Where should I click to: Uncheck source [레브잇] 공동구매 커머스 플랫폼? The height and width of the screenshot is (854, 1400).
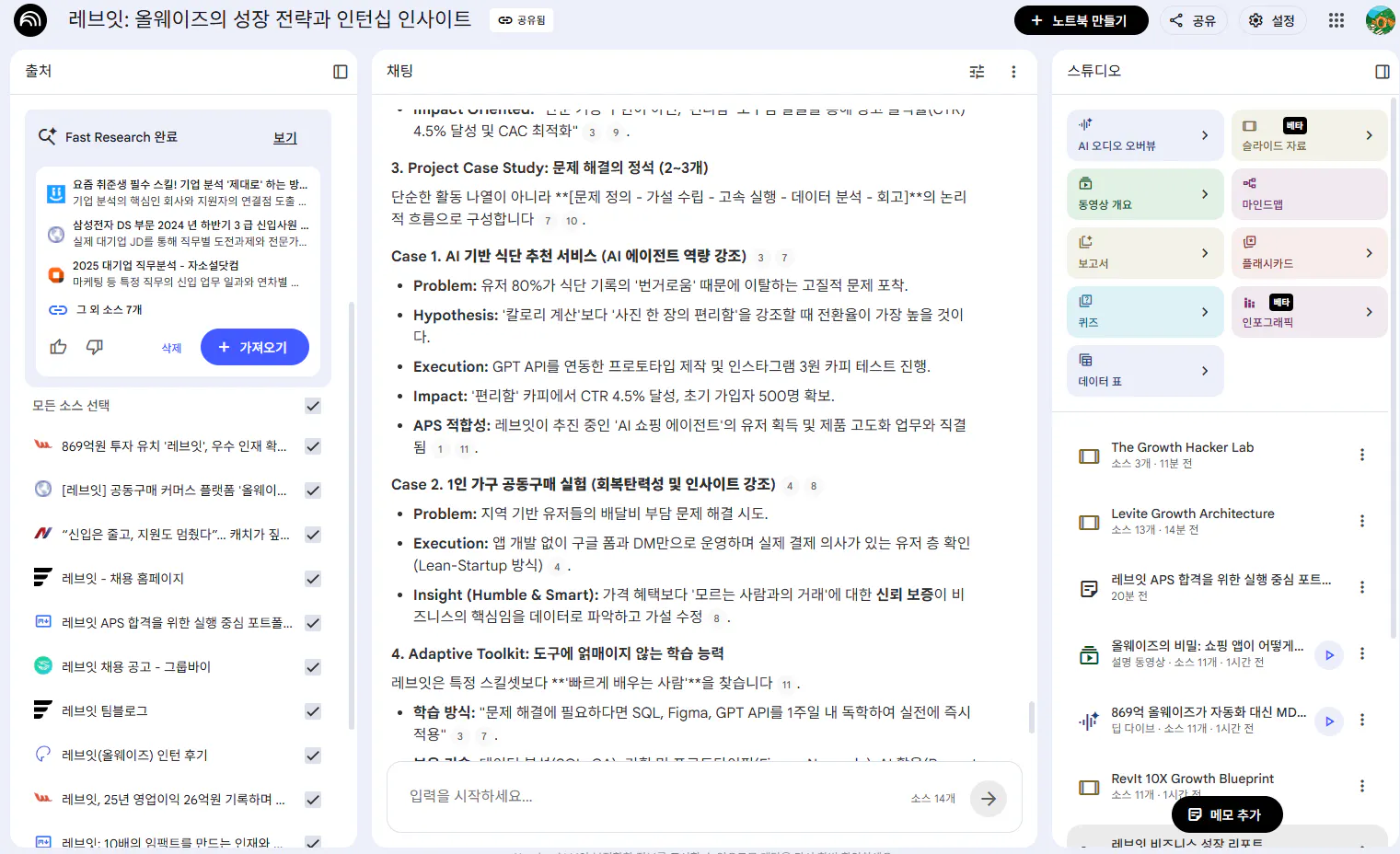point(313,490)
